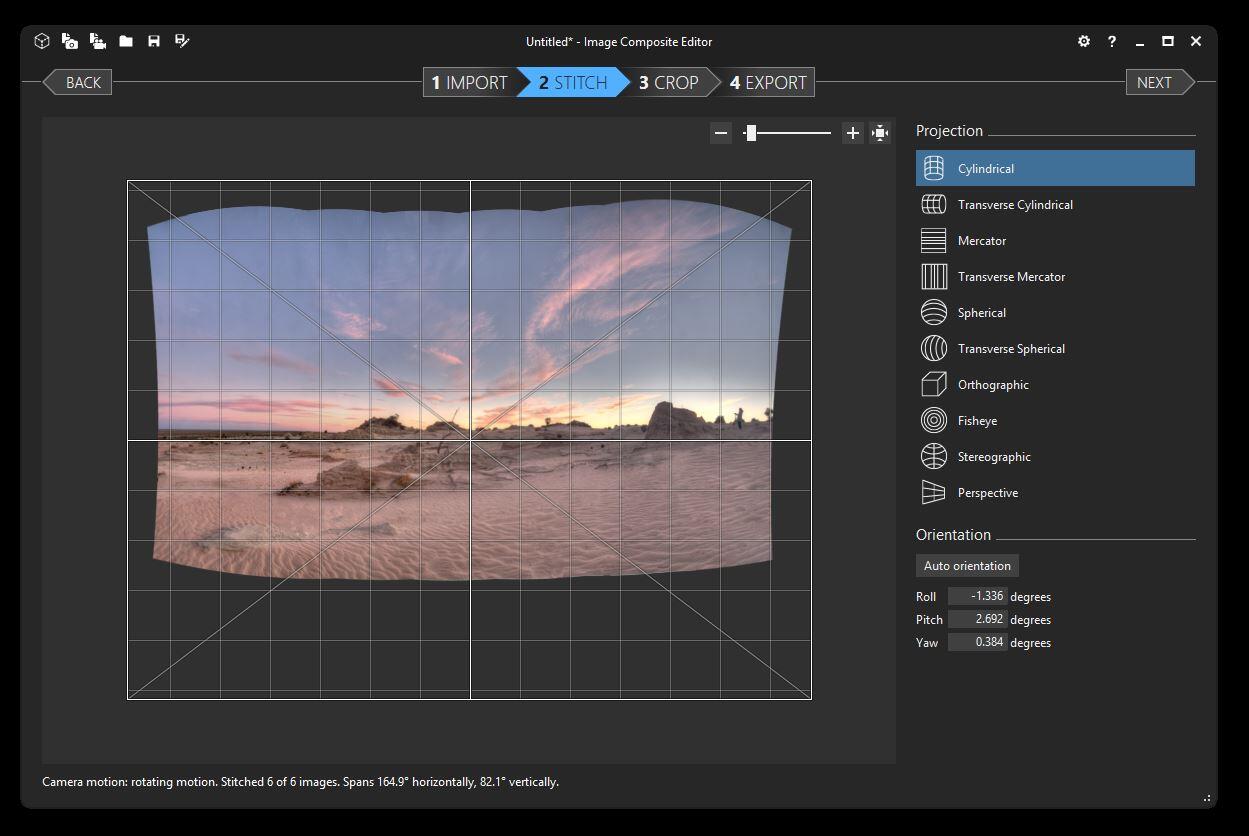Choose the Stereographic label
The image size is (1249, 836).
point(994,457)
